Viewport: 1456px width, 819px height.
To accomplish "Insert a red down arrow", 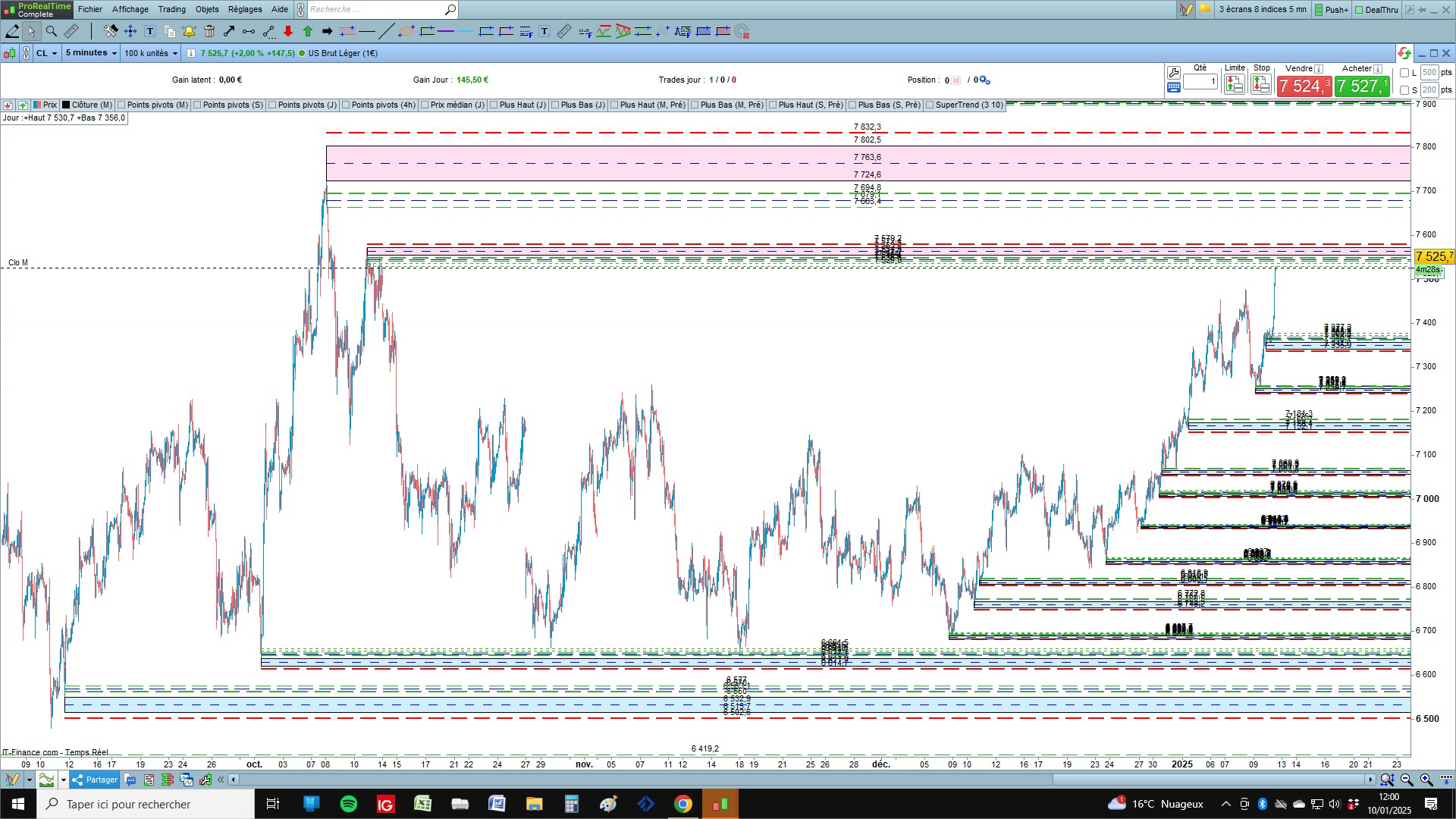I will [288, 31].
